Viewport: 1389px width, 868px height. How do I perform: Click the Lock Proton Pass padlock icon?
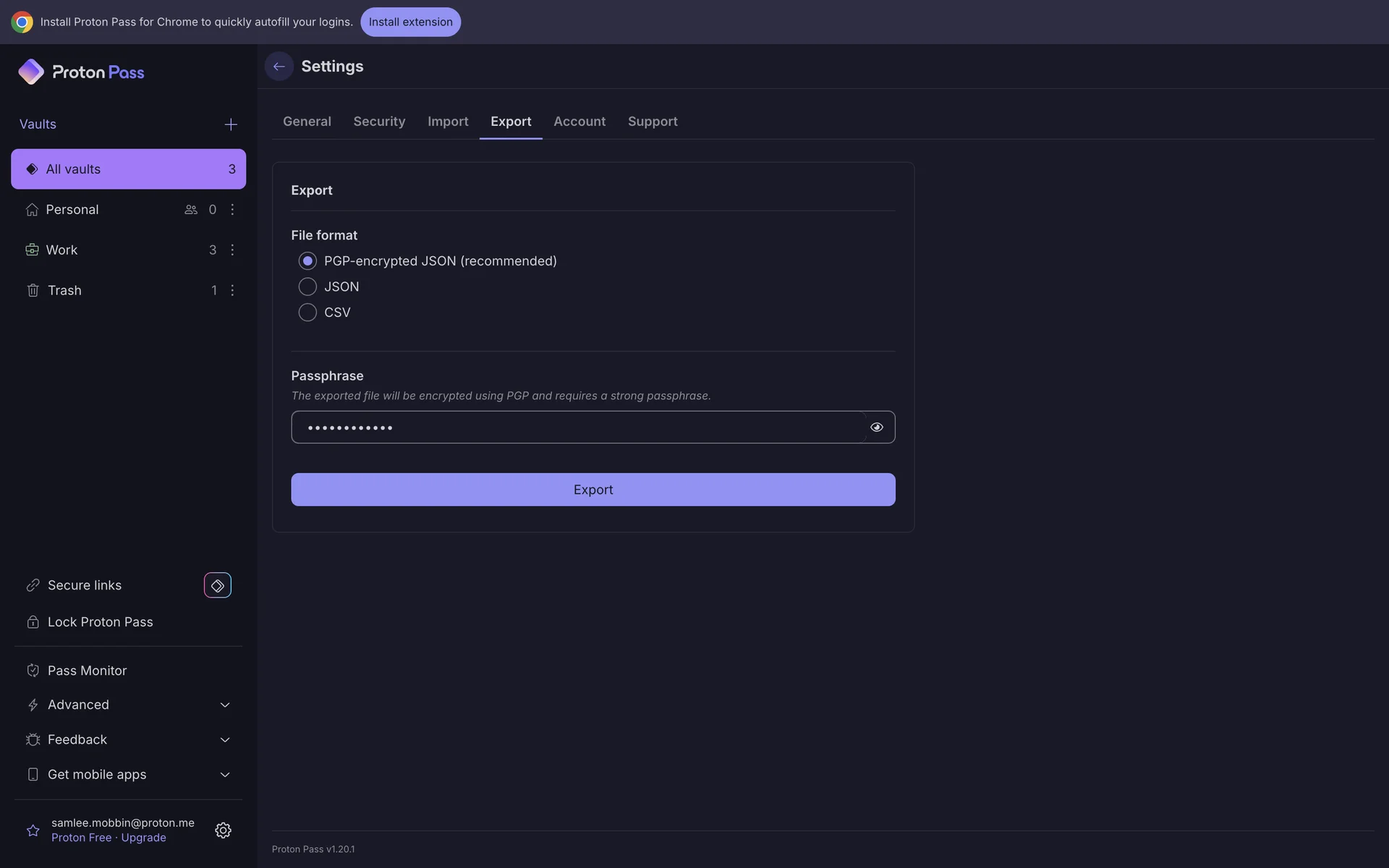coord(33,622)
